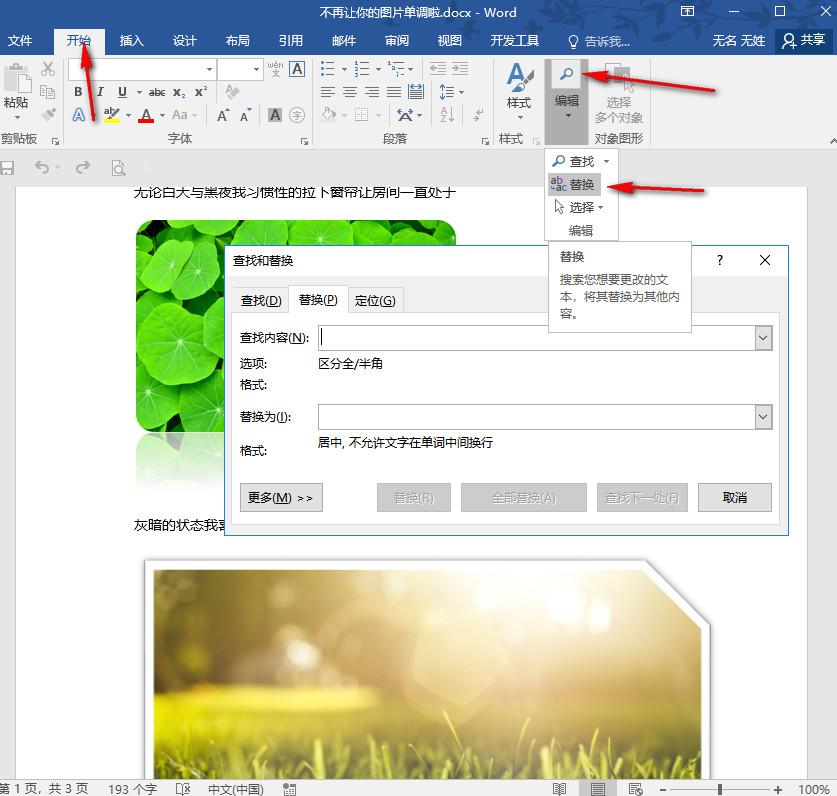Click the character border A icon

[297, 69]
